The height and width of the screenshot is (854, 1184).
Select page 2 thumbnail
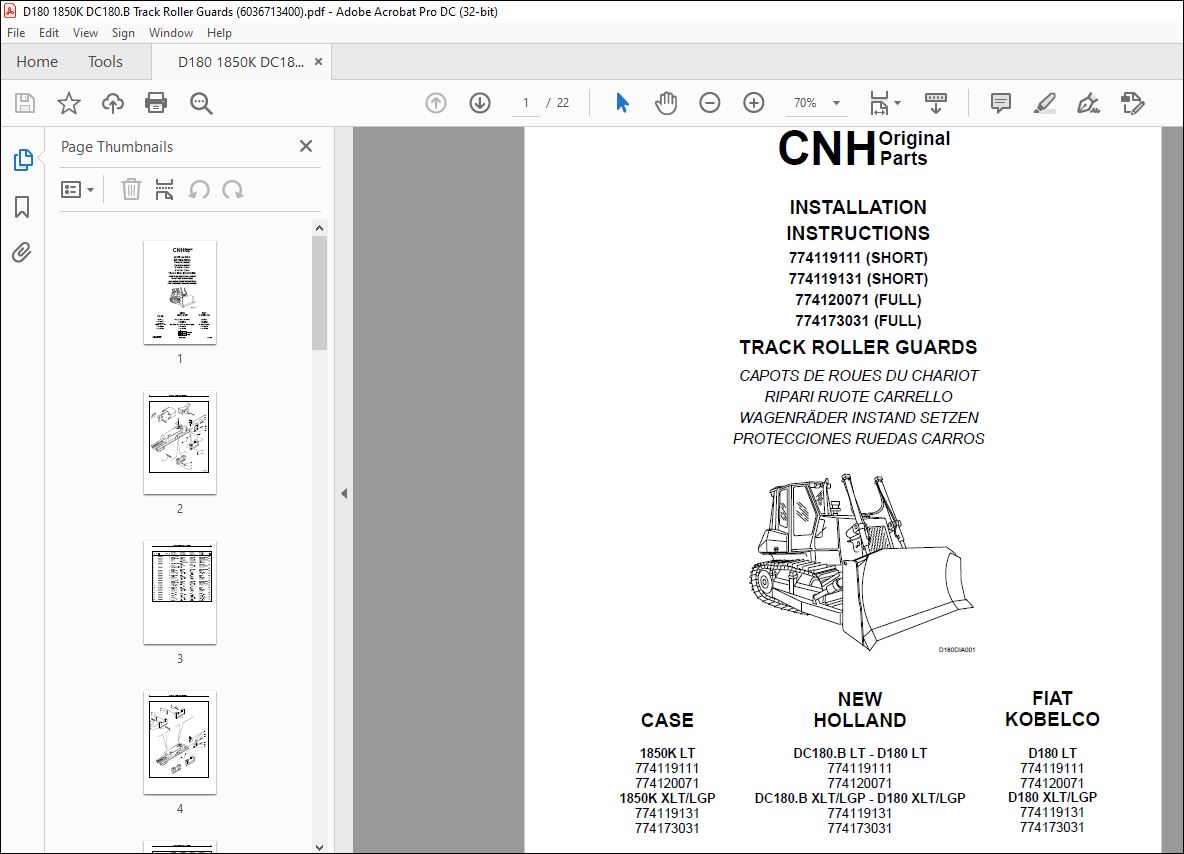[180, 443]
